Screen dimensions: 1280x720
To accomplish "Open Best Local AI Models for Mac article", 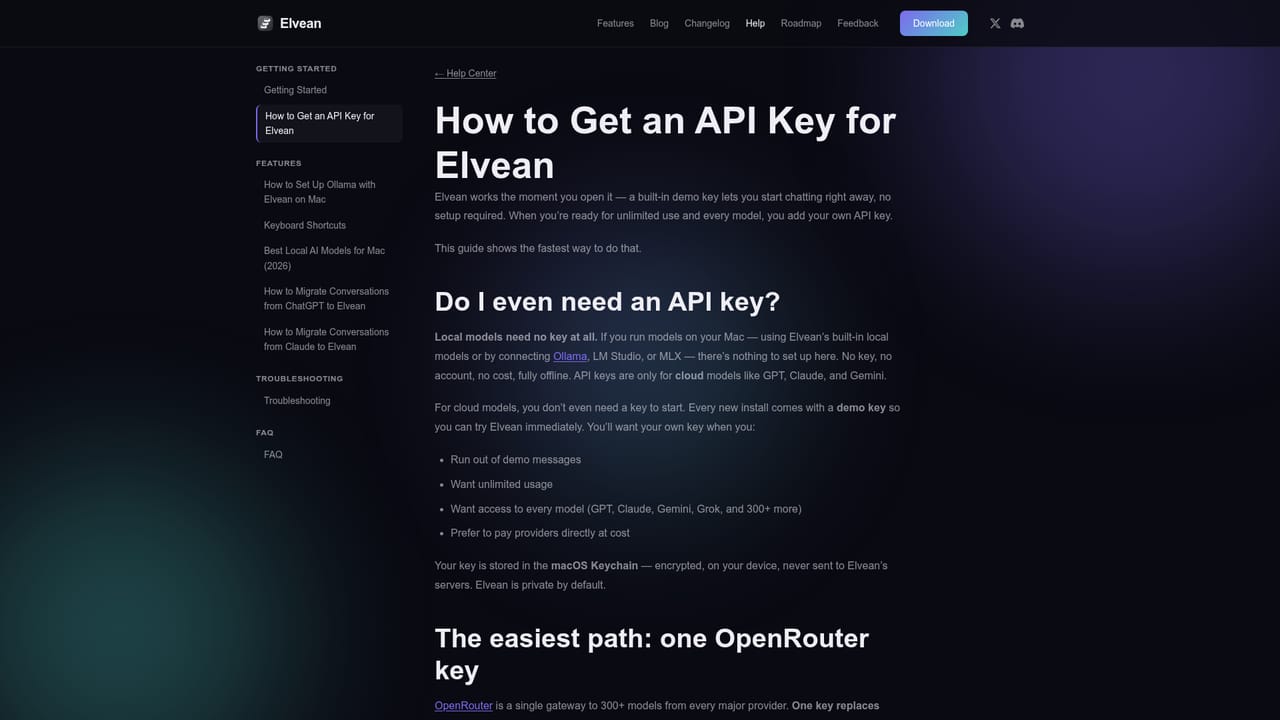I will [329, 258].
